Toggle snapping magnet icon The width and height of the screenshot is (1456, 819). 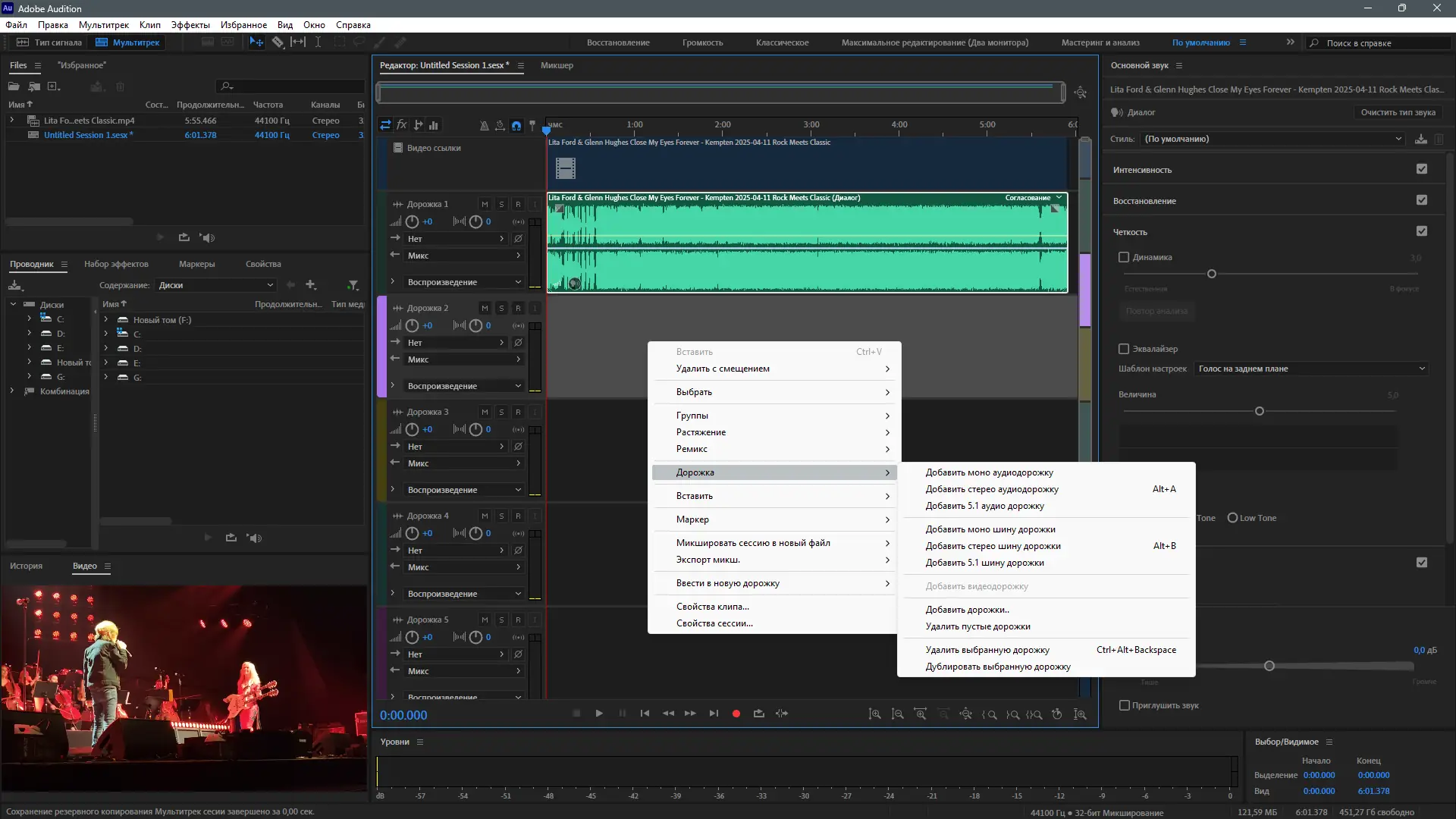click(516, 125)
